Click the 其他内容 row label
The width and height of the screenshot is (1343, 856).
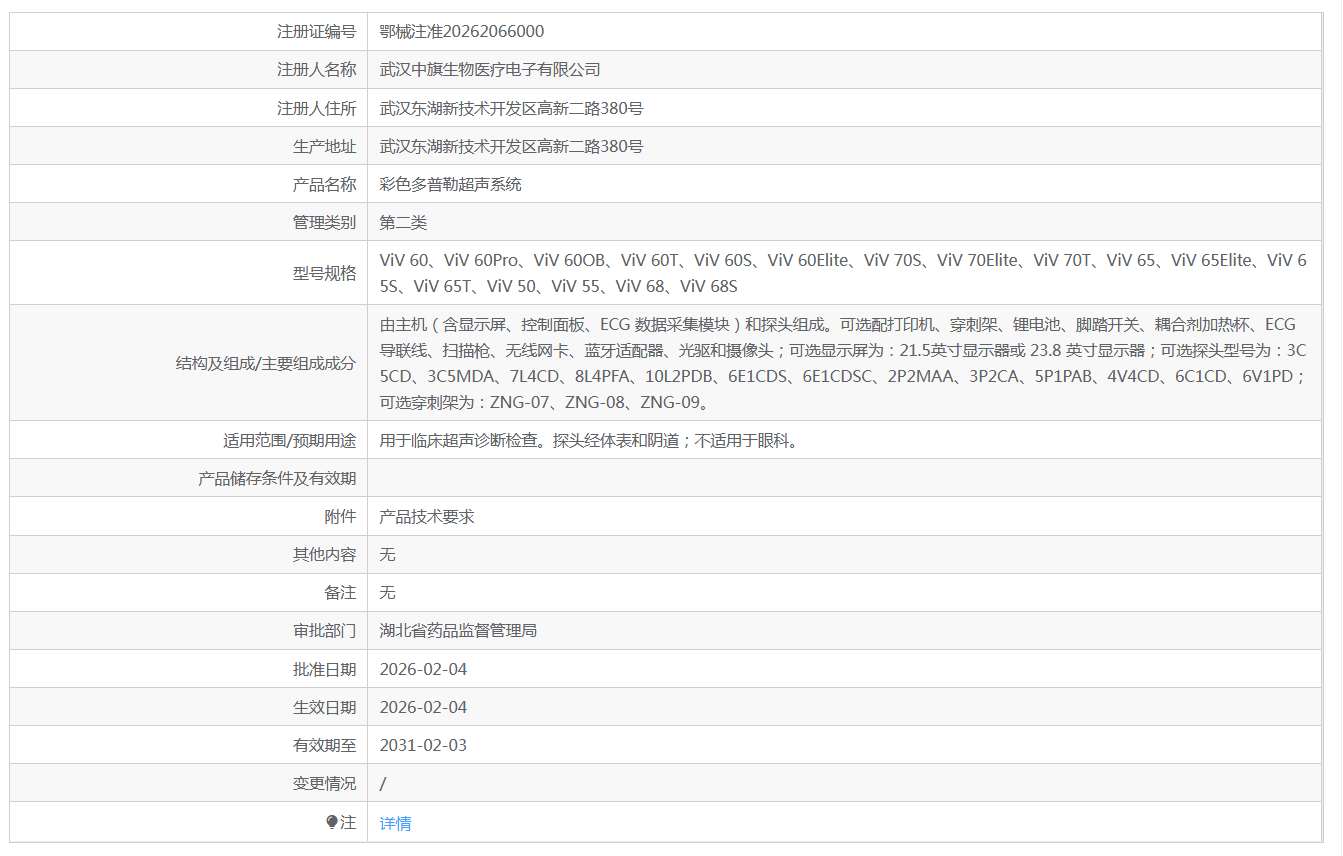pos(324,554)
